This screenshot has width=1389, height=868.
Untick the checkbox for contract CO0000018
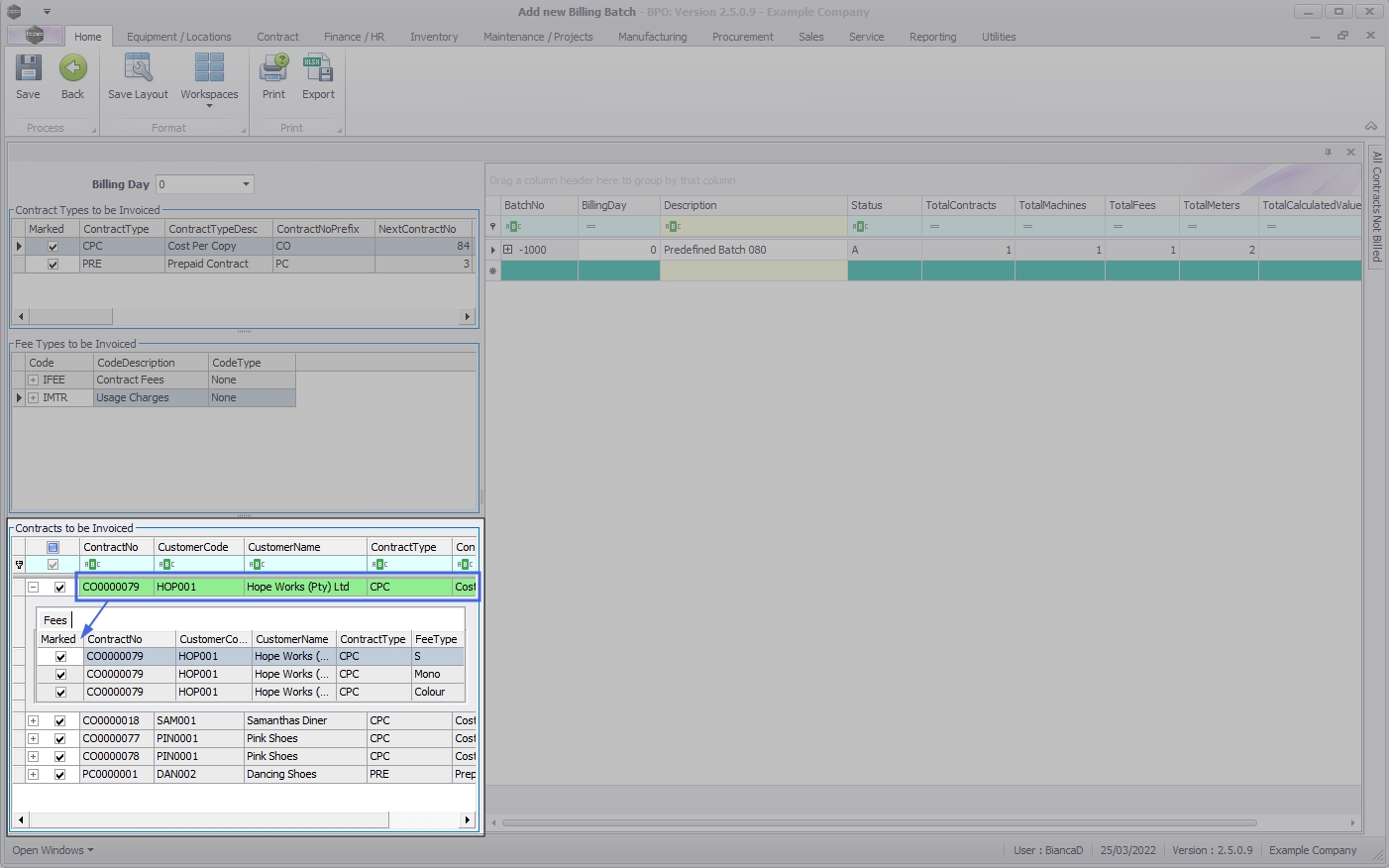[x=60, y=721]
